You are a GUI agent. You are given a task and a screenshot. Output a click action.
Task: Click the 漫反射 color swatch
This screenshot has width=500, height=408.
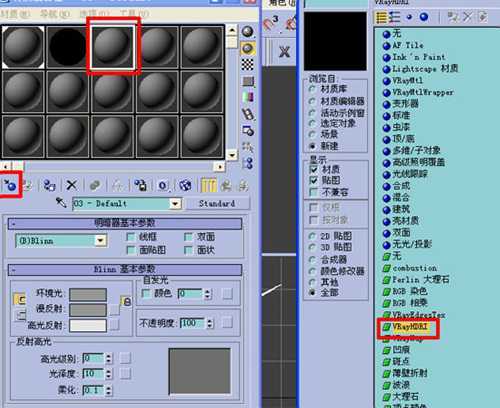tap(88, 310)
